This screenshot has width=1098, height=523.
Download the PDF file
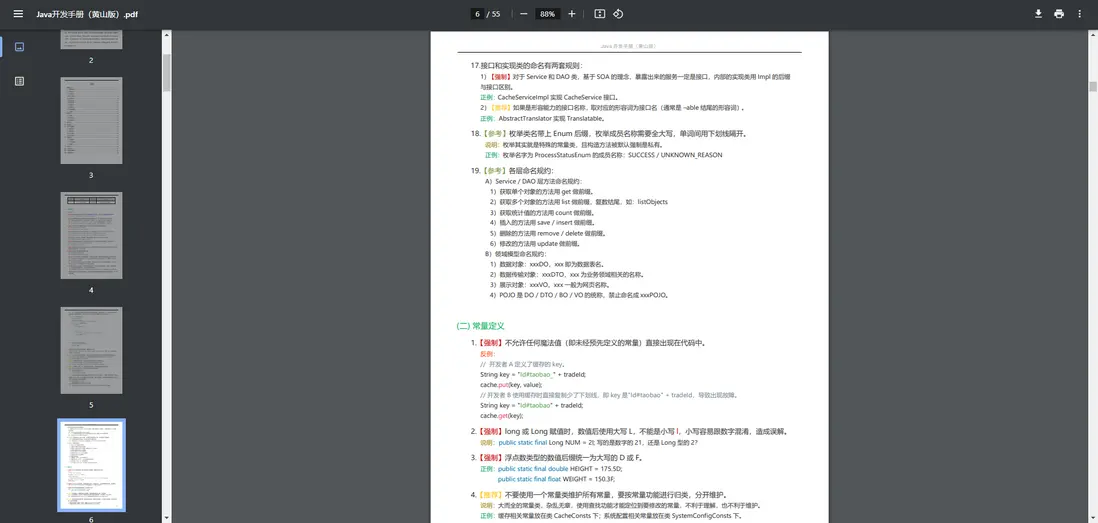(1038, 14)
